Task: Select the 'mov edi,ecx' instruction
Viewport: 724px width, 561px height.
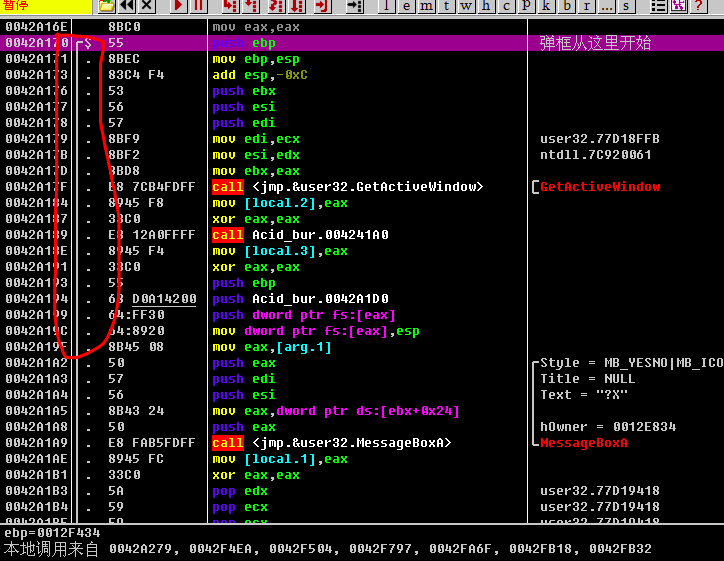Action: click(256, 139)
